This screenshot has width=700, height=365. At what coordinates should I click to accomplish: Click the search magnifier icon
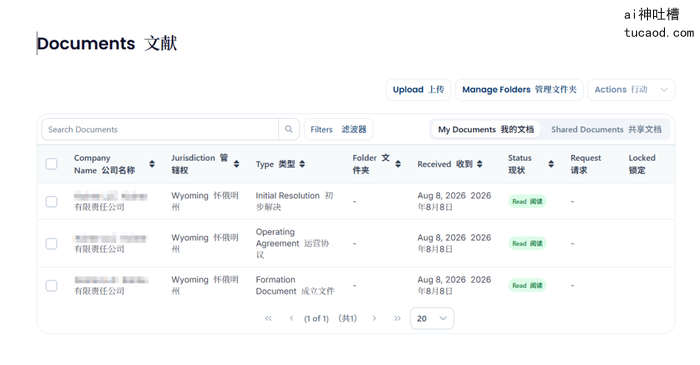coord(289,129)
